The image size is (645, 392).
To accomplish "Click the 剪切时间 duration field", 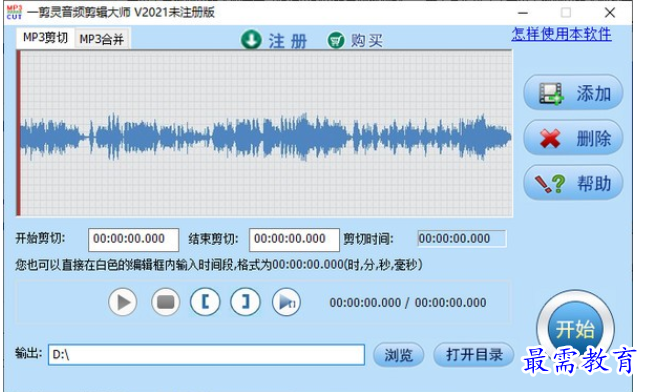I will [x=462, y=239].
